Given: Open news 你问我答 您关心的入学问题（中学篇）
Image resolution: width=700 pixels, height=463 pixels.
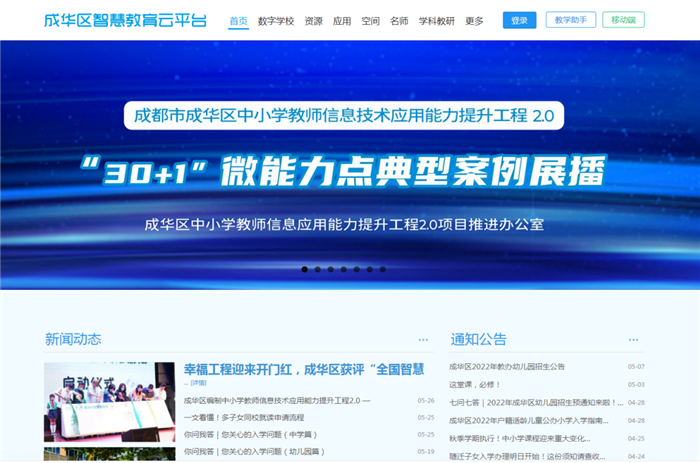Looking at the screenshot, I should pos(250,434).
